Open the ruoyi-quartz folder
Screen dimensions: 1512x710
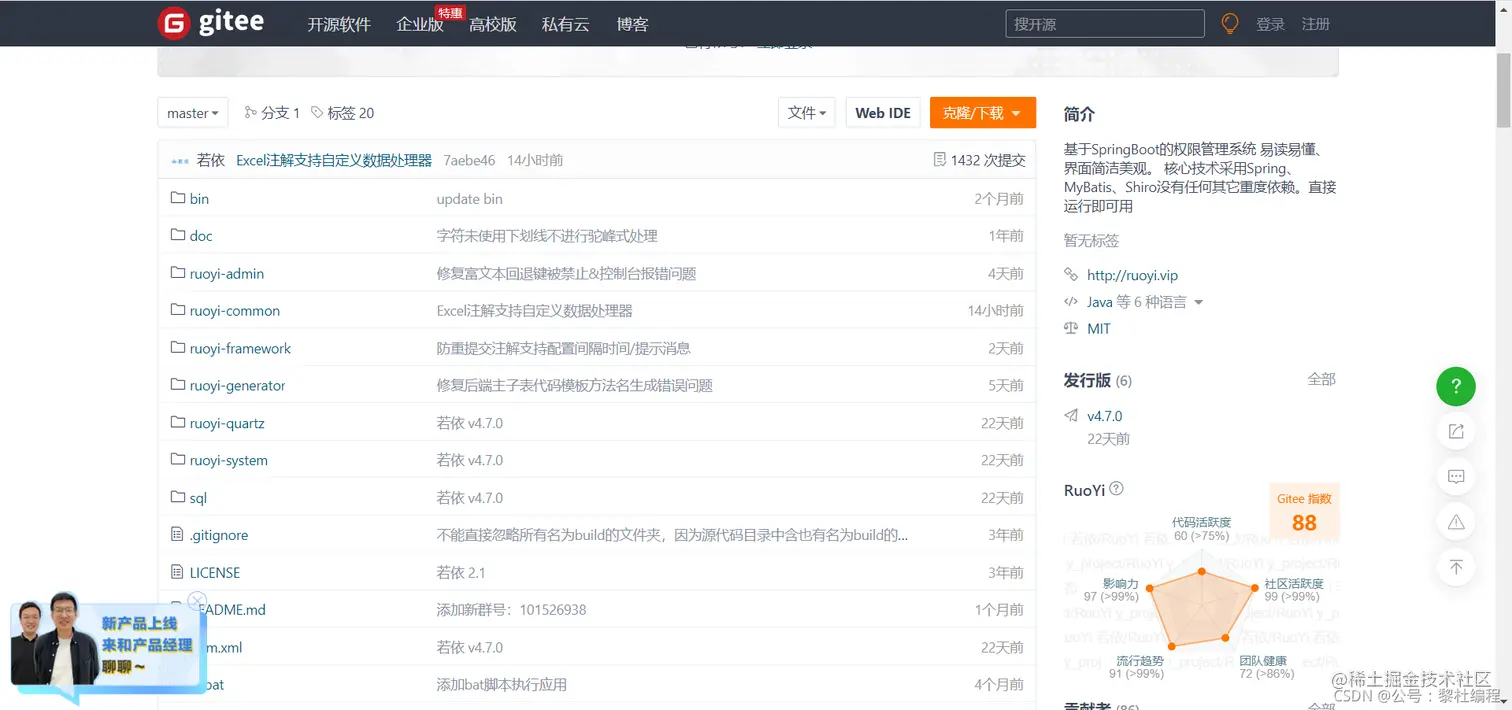[x=227, y=423]
